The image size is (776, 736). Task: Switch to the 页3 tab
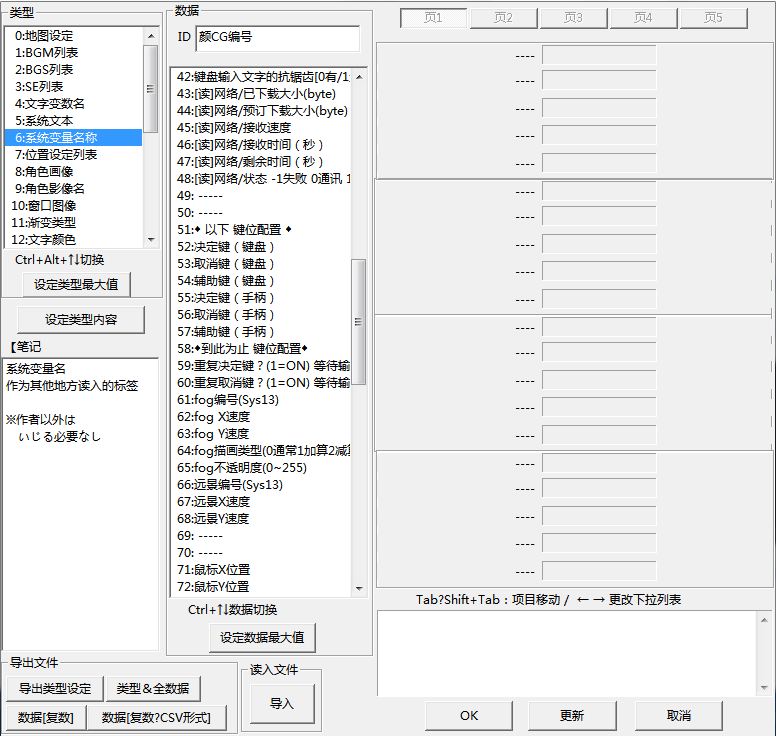click(x=573, y=18)
